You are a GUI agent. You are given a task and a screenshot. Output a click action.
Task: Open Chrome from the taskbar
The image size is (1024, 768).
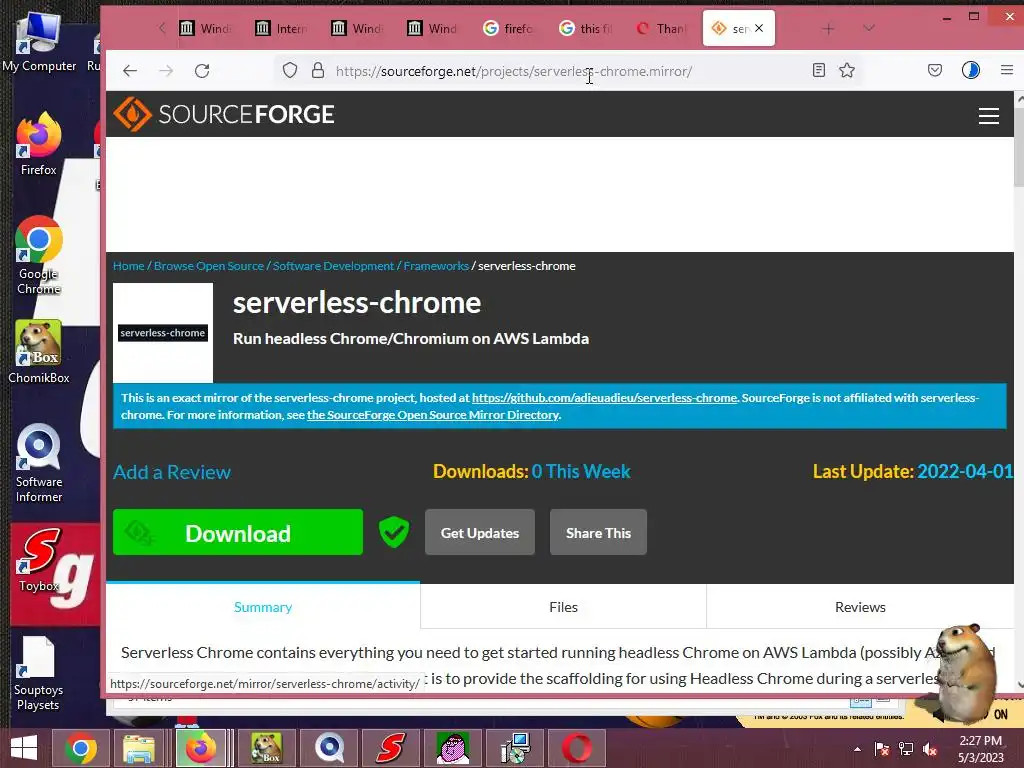pos(81,748)
